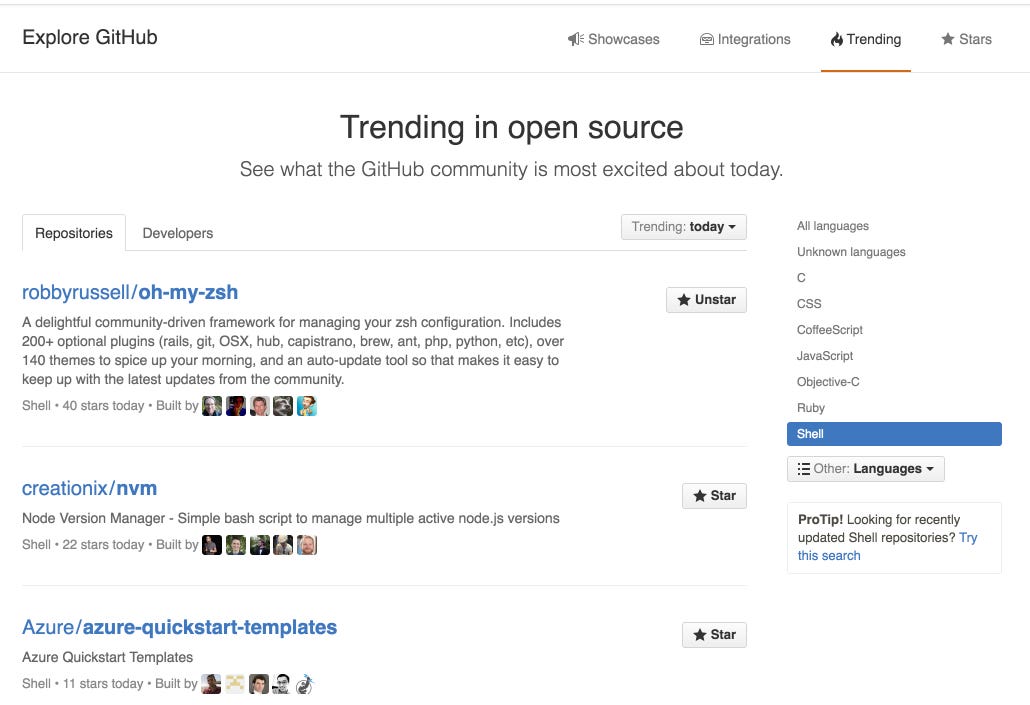
Task: Click last contributor avatar of nvm
Action: tap(307, 545)
